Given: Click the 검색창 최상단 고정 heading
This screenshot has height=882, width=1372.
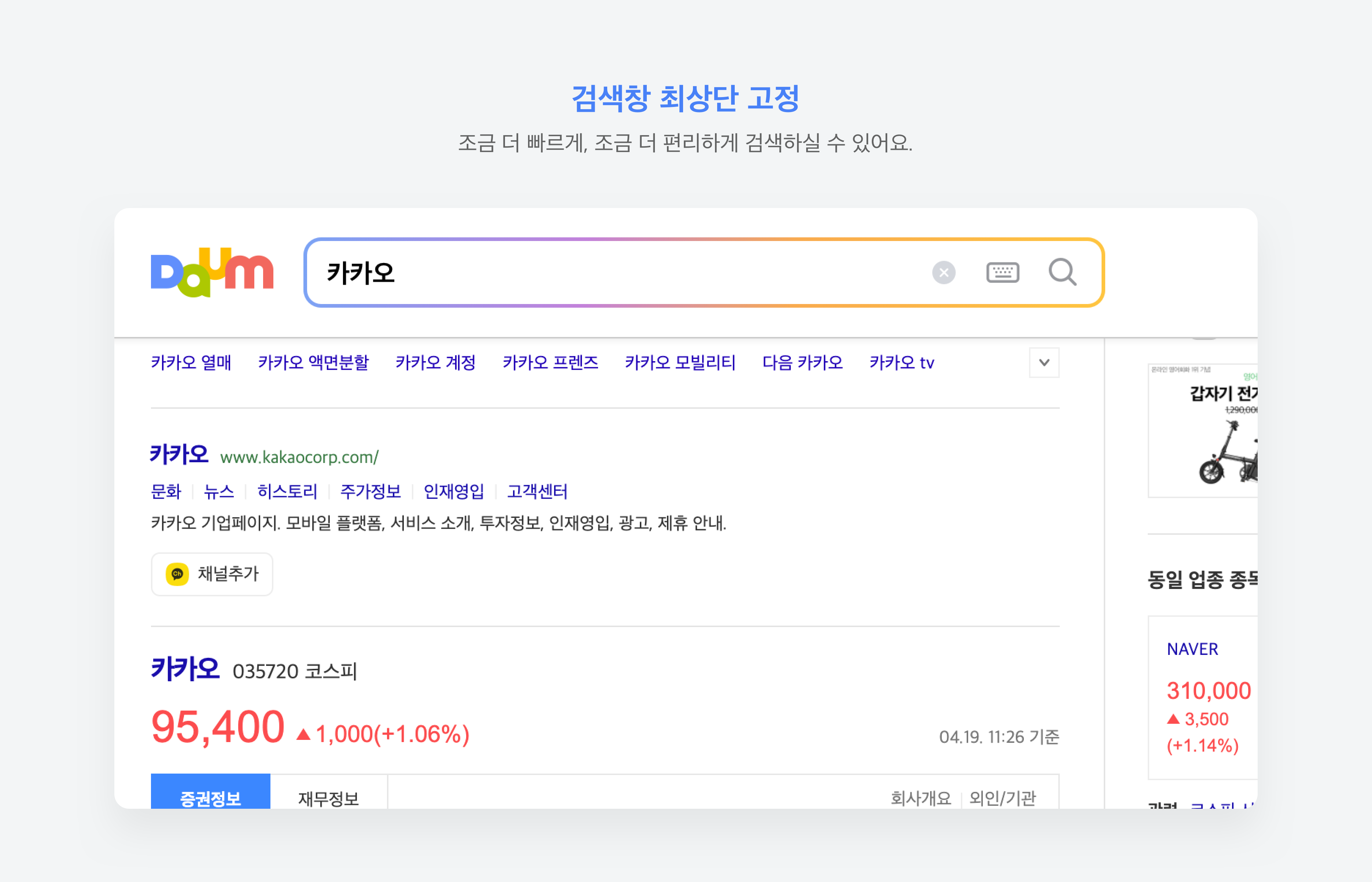Looking at the screenshot, I should click(x=686, y=99).
